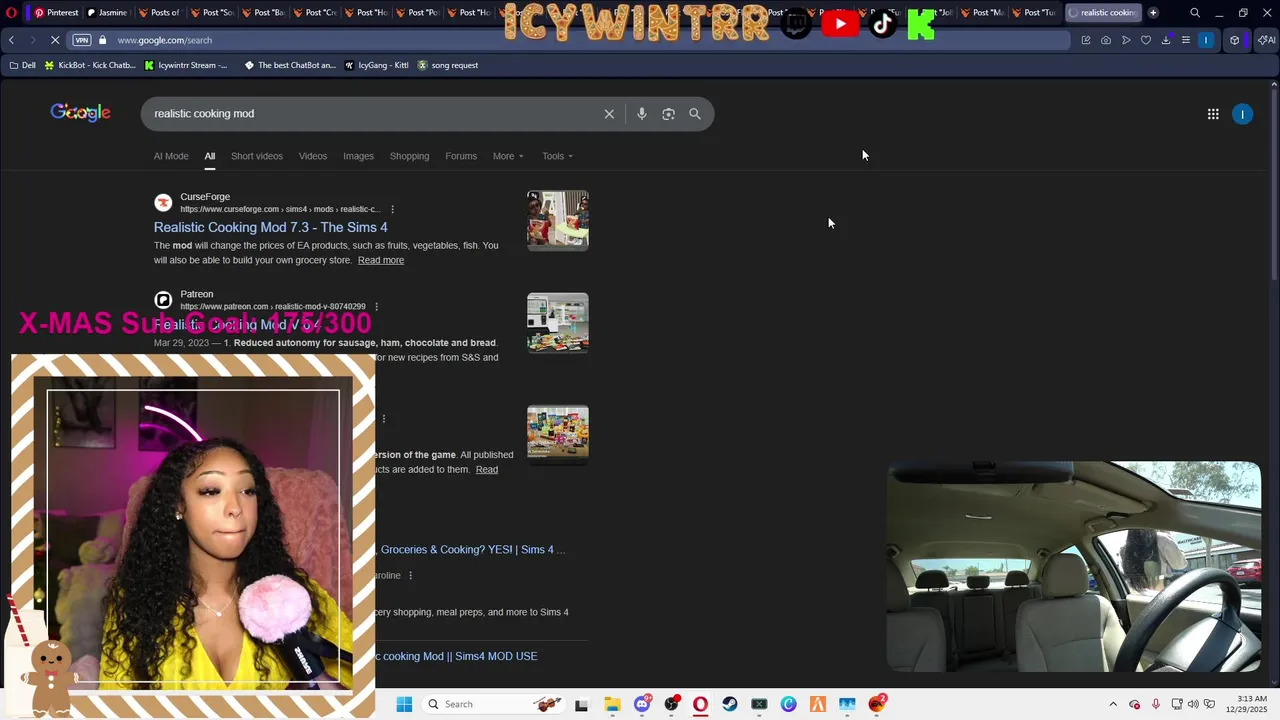
Task: Click the Patreon result thumbnail
Action: 558,323
